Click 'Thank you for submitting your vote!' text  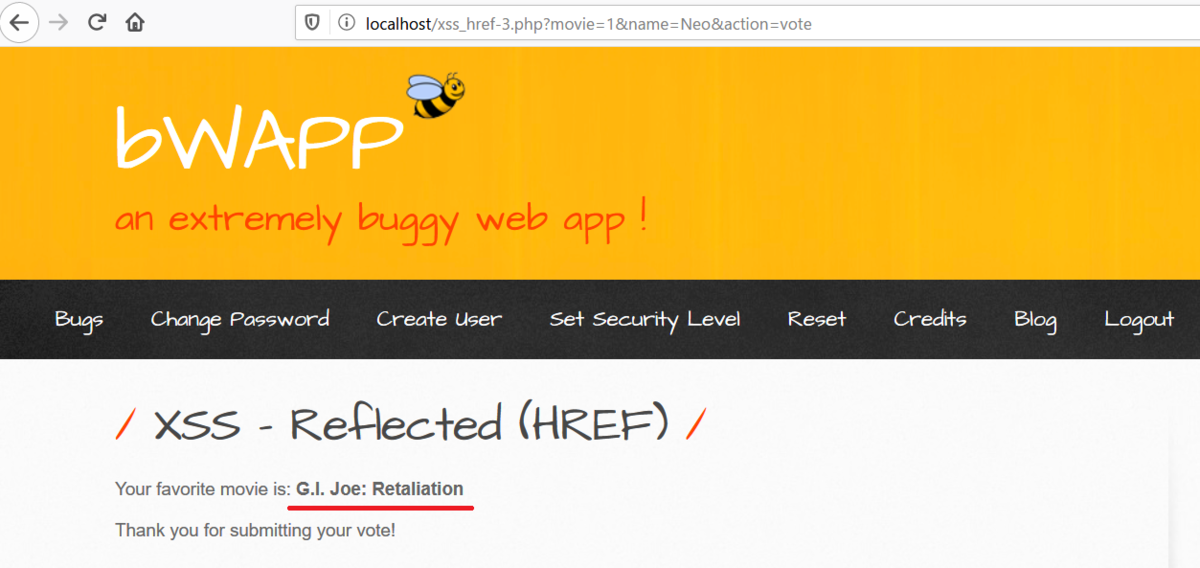tap(255, 530)
